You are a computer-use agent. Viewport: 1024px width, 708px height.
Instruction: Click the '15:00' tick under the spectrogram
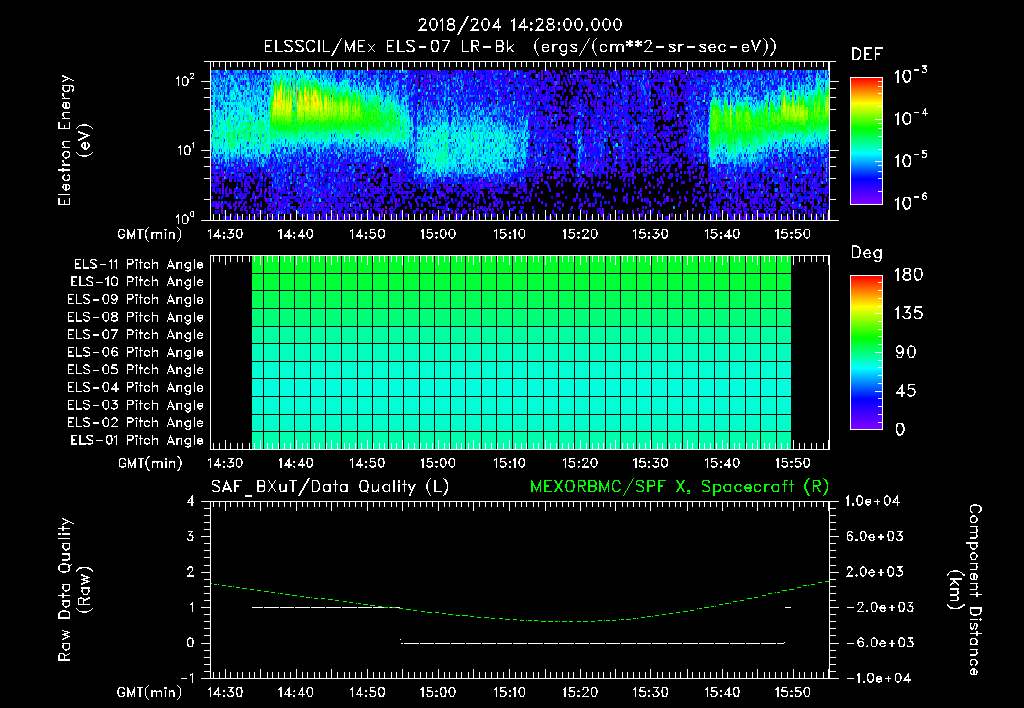[x=438, y=234]
